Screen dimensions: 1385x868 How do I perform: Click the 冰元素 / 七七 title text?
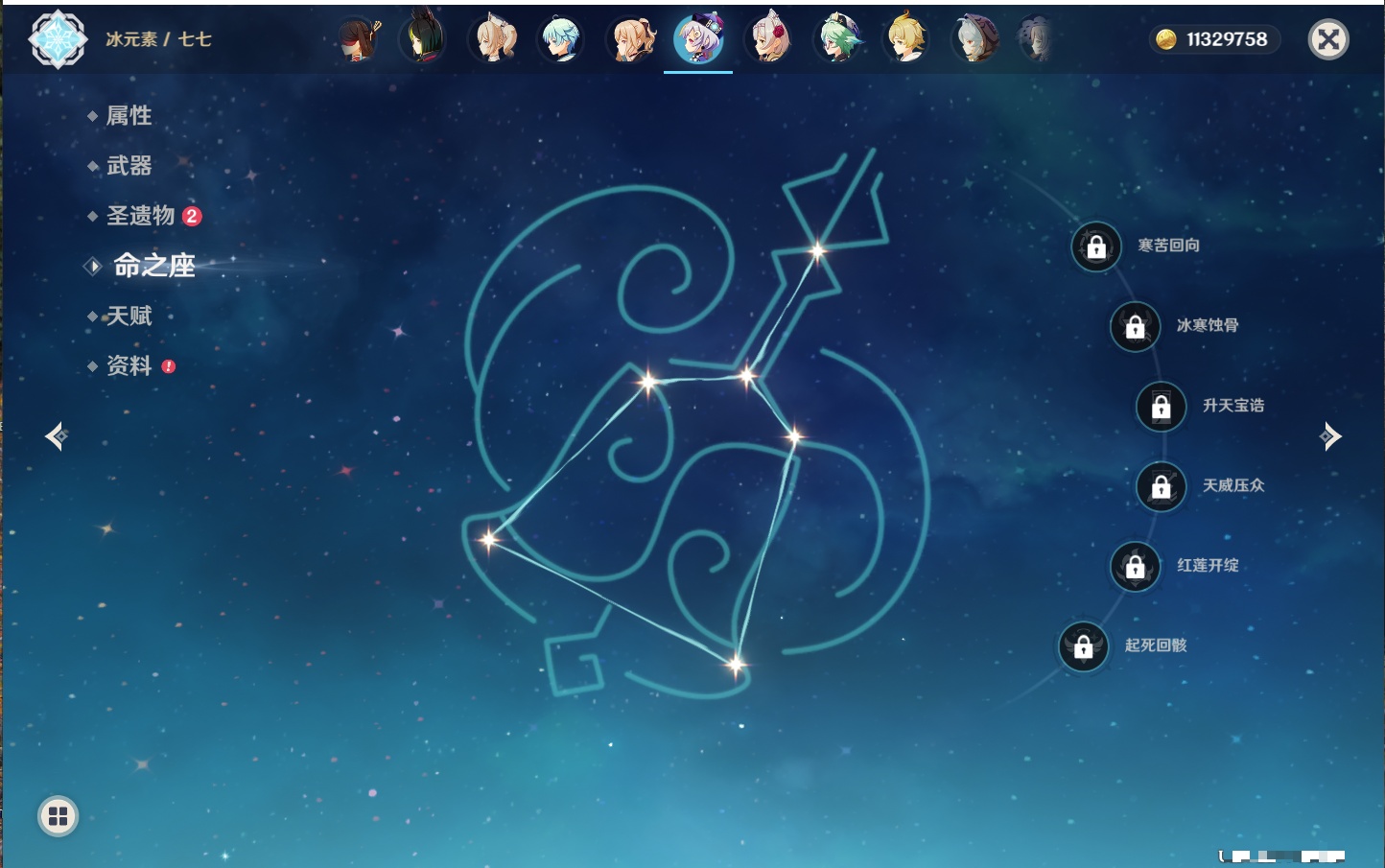(158, 39)
